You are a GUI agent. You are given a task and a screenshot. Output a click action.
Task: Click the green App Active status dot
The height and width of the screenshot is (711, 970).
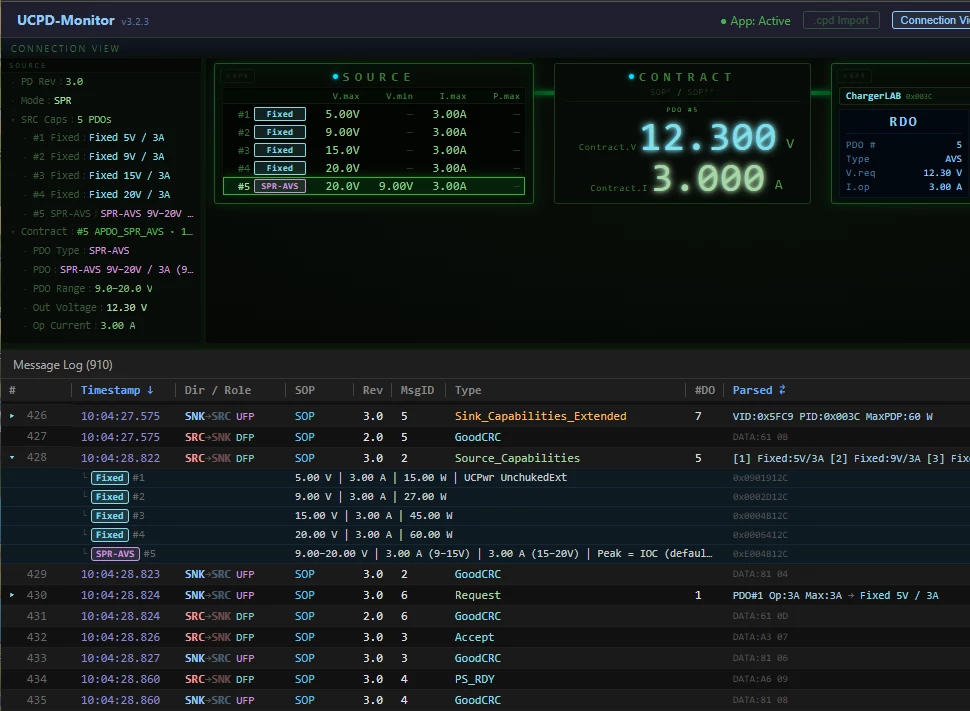(x=723, y=22)
